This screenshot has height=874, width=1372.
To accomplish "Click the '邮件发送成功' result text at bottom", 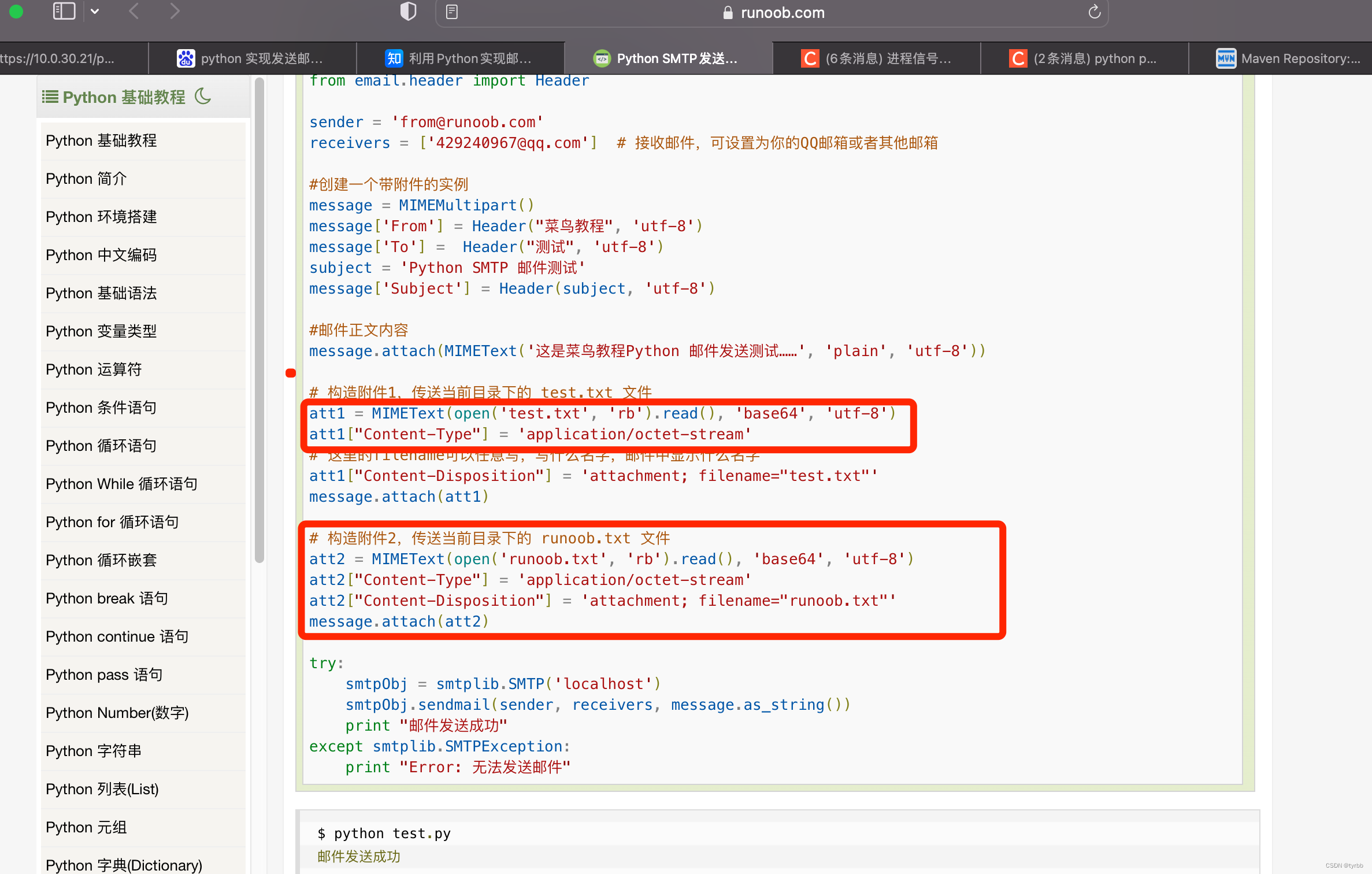I will coord(358,856).
